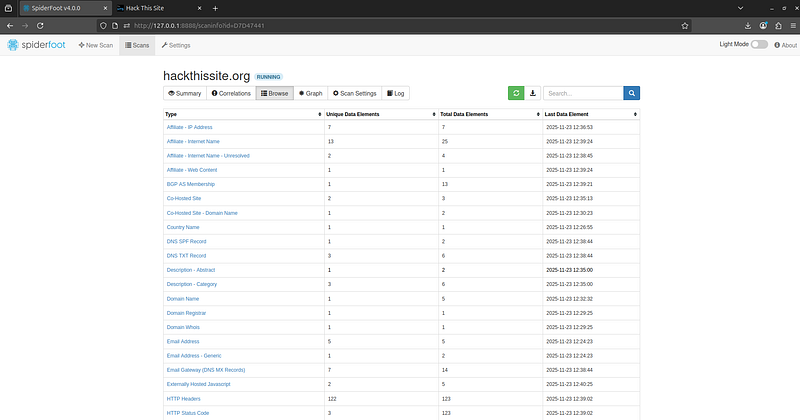Open the HTTP Headers link
This screenshot has height=420, width=800.
tap(183, 399)
